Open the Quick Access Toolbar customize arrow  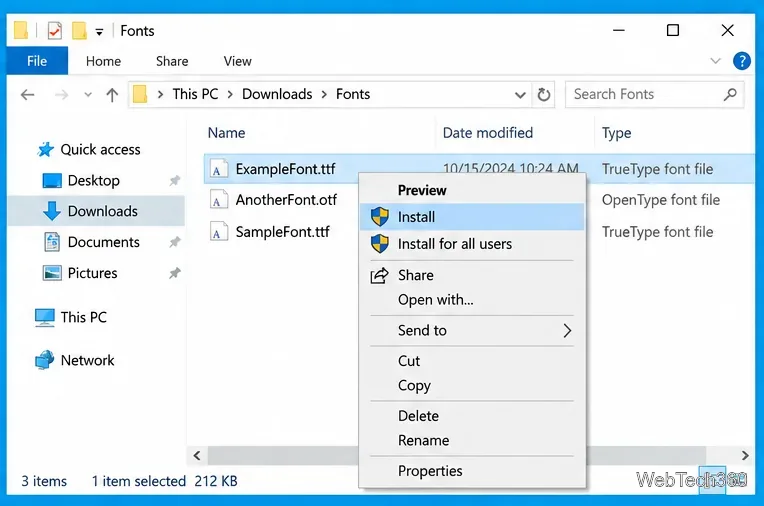[x=99, y=32]
